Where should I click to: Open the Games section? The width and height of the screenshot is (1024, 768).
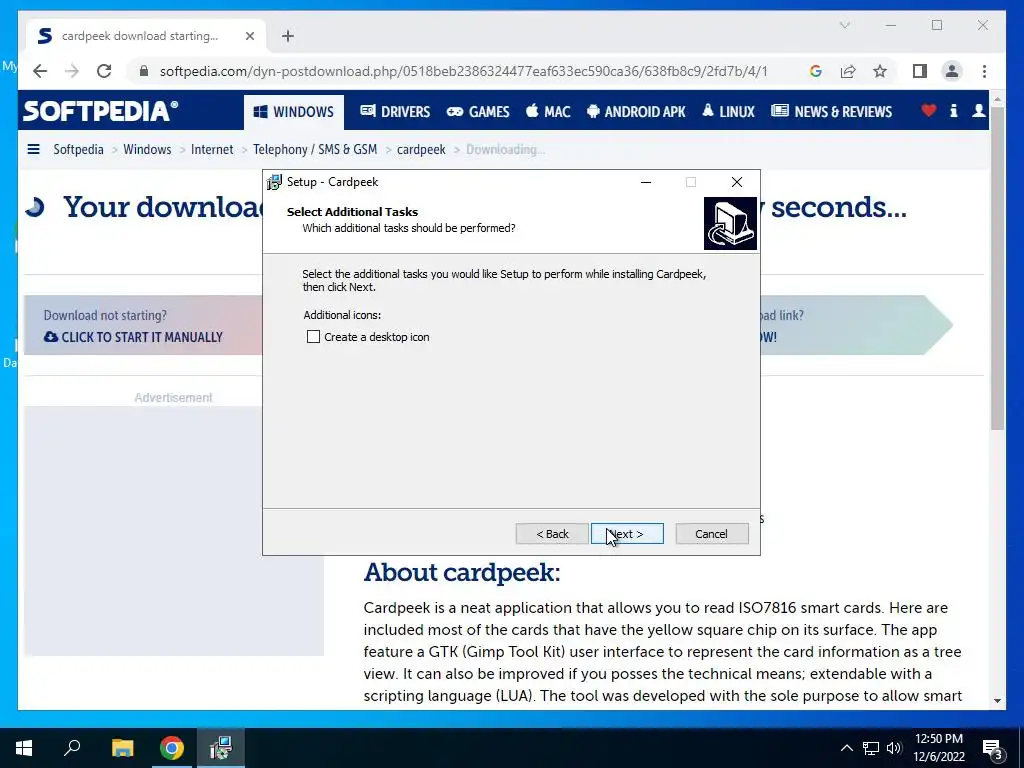[478, 112]
